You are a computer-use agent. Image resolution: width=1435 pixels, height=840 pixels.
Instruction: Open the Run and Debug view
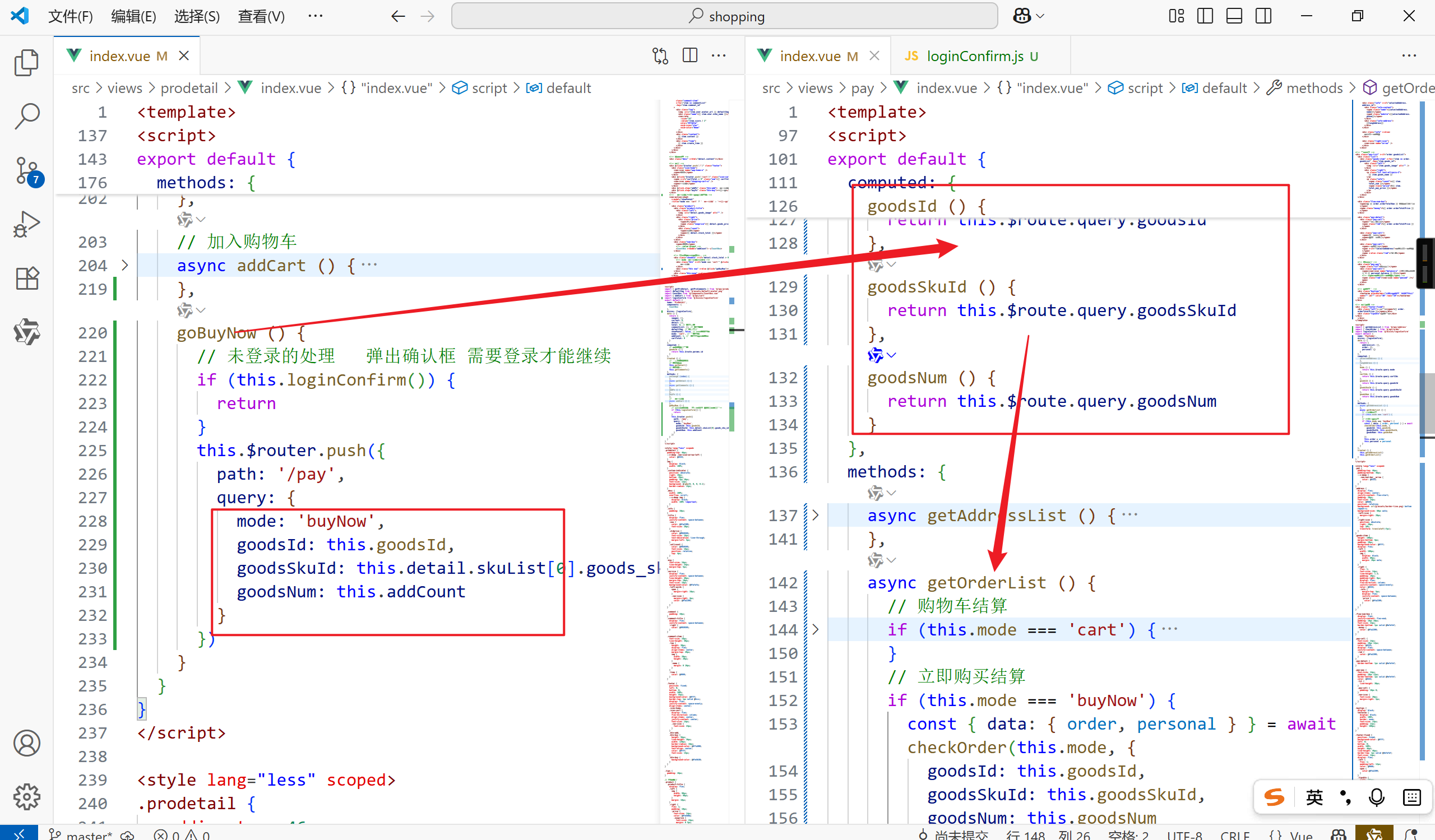tap(26, 224)
